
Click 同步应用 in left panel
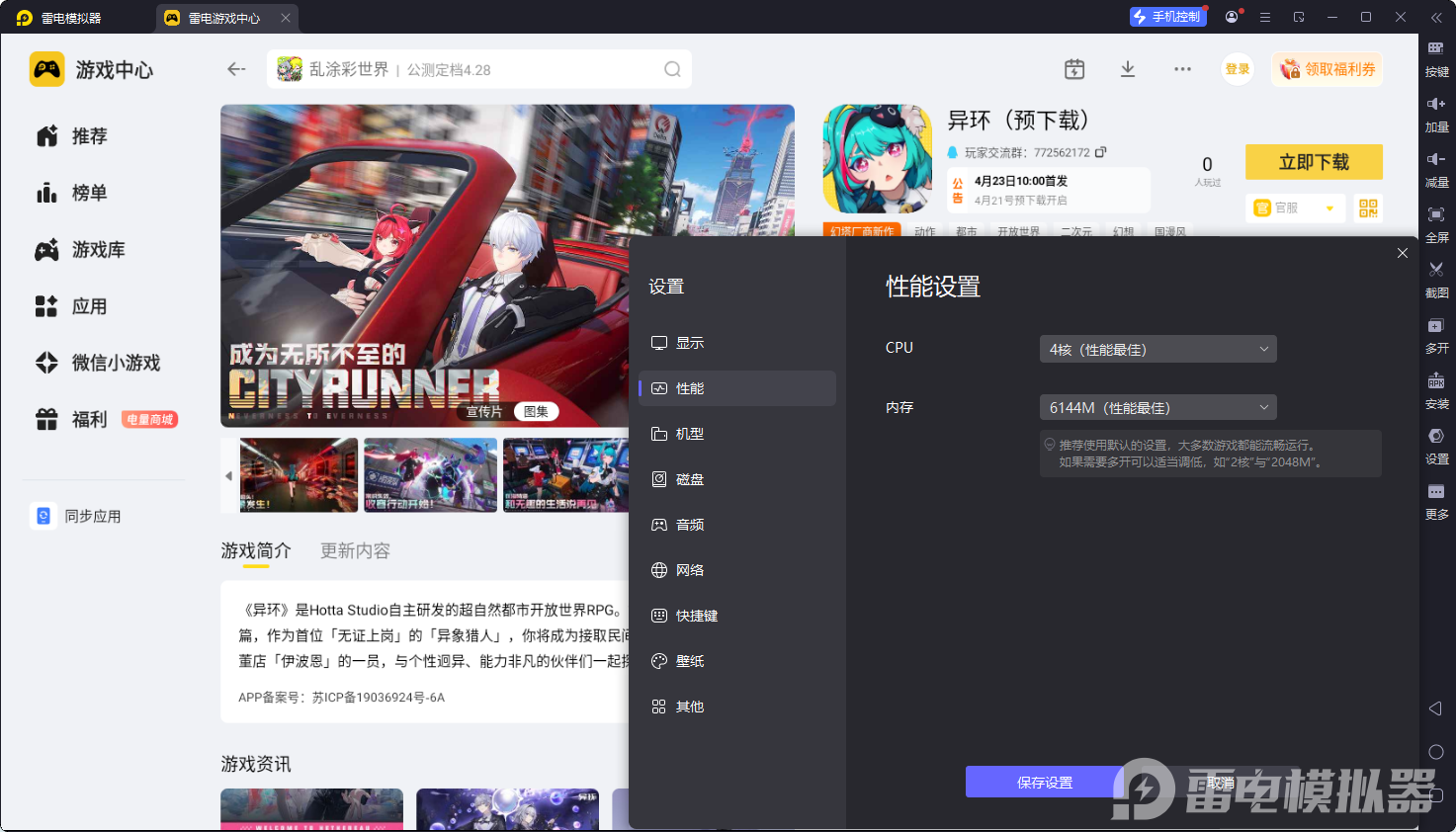pyautogui.click(x=77, y=516)
